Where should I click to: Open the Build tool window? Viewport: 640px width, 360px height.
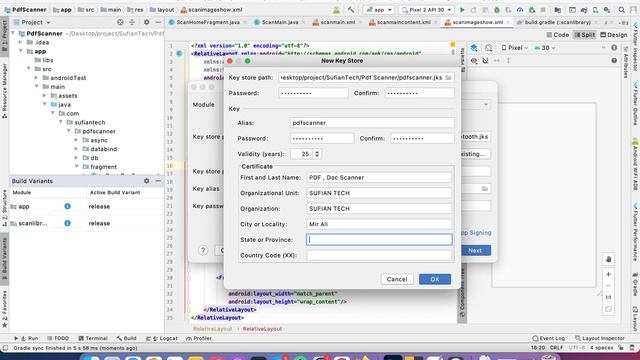[x=126, y=338]
